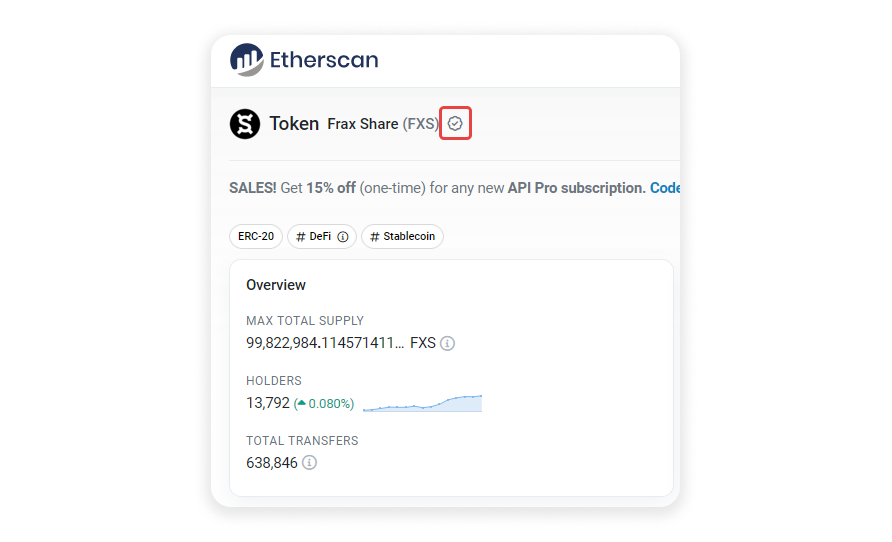The width and height of the screenshot is (892, 542).
Task: Open the Code promo link
Action: coord(664,188)
